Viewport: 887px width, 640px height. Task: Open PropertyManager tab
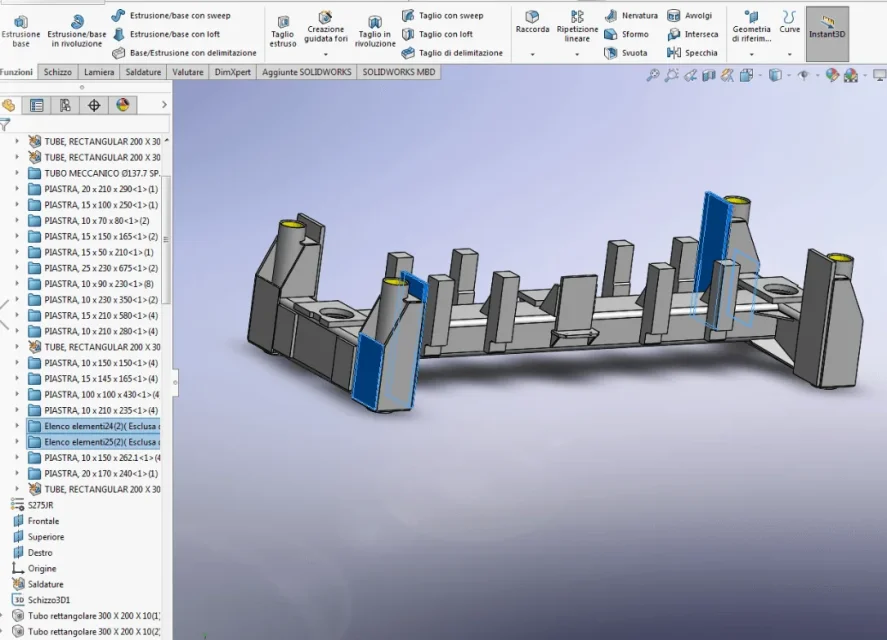37,105
